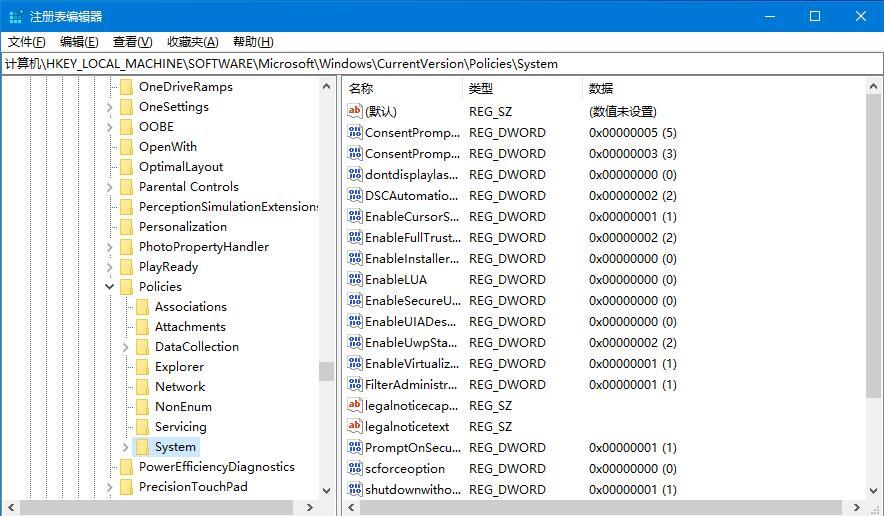The image size is (884, 516).
Task: Click the EnableSecureU... DWORD icon
Action: [x=355, y=300]
